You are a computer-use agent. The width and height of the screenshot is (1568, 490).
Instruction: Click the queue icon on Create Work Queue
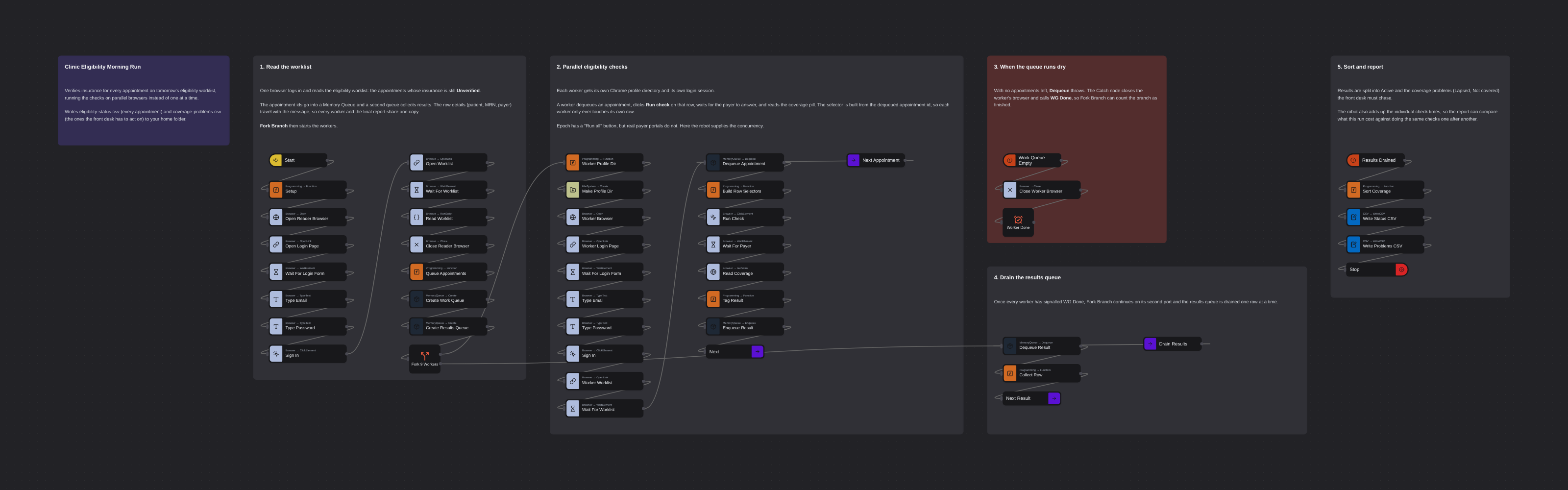416,299
